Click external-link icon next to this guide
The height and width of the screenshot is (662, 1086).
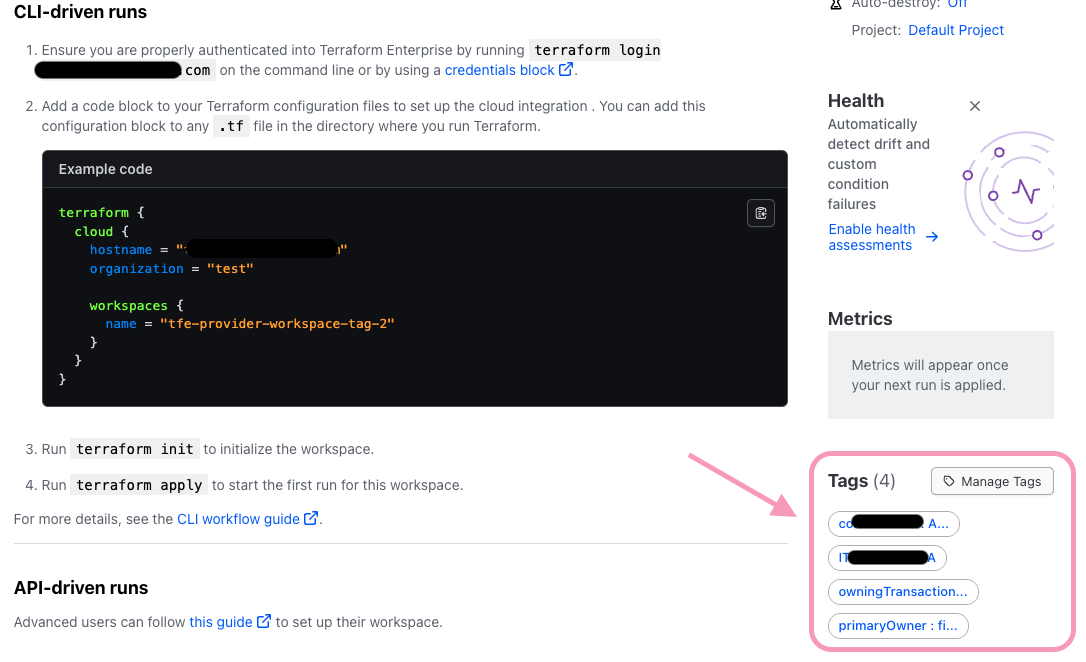264,622
